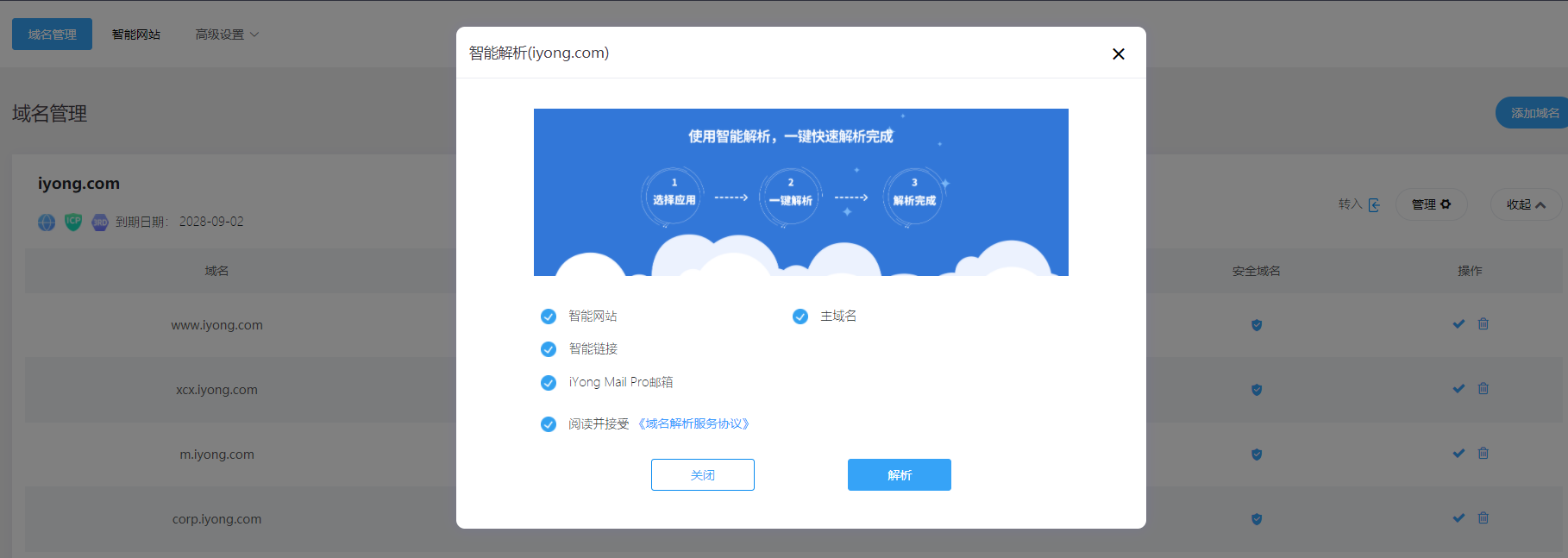Click the security shield for m.iyong.com
The width and height of the screenshot is (1568, 558).
coord(1257,455)
